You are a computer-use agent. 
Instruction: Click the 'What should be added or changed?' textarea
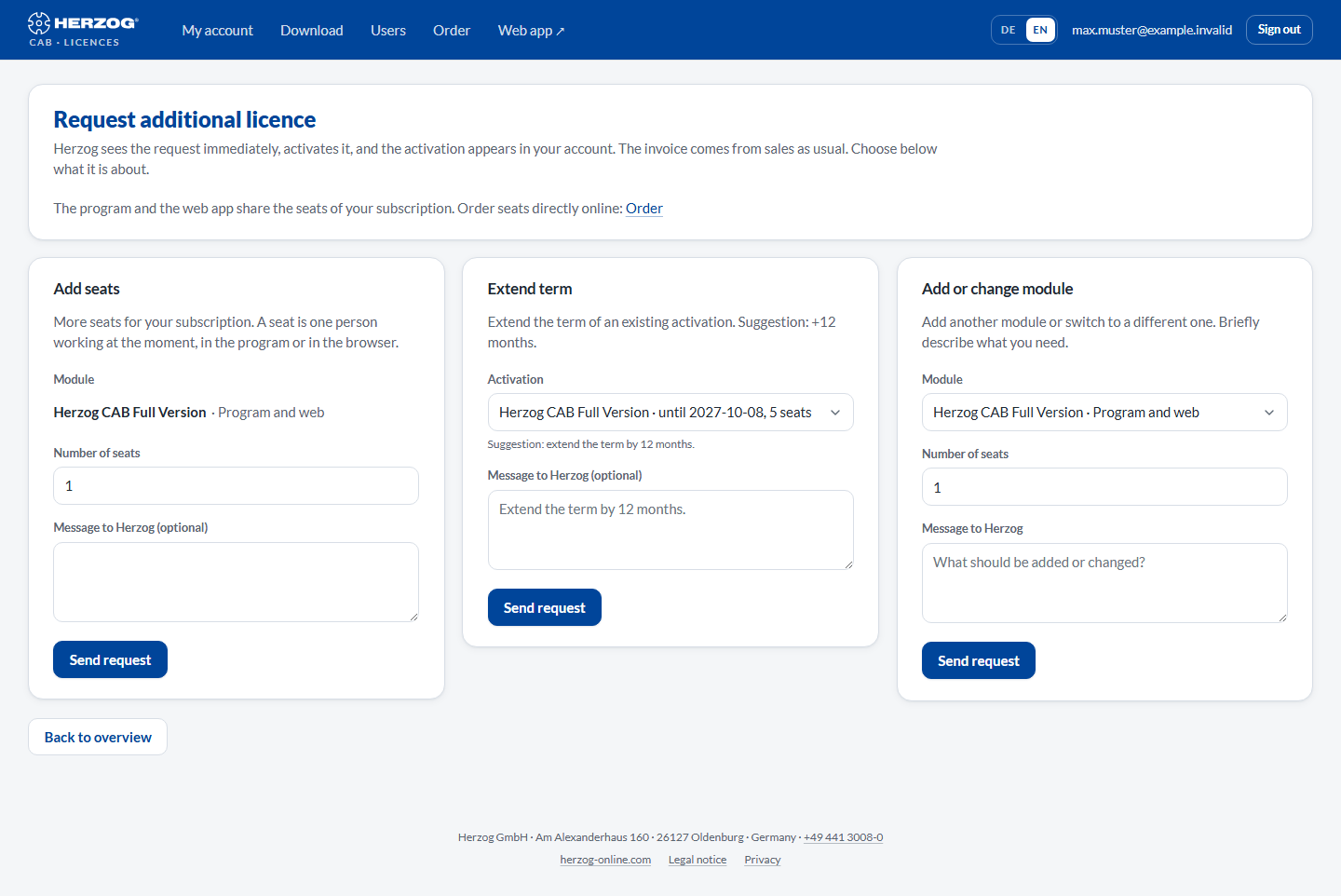click(x=1104, y=583)
